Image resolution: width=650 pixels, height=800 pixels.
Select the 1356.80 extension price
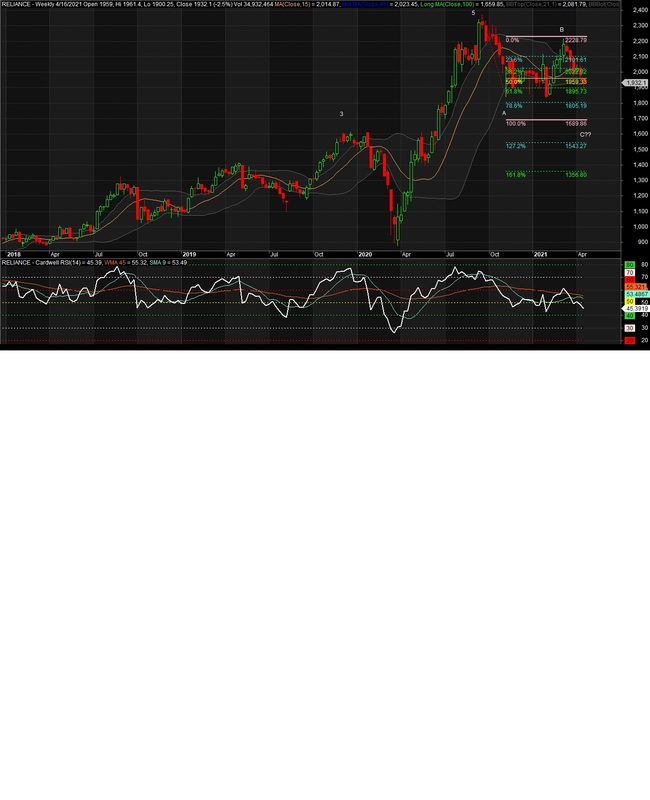tap(576, 174)
